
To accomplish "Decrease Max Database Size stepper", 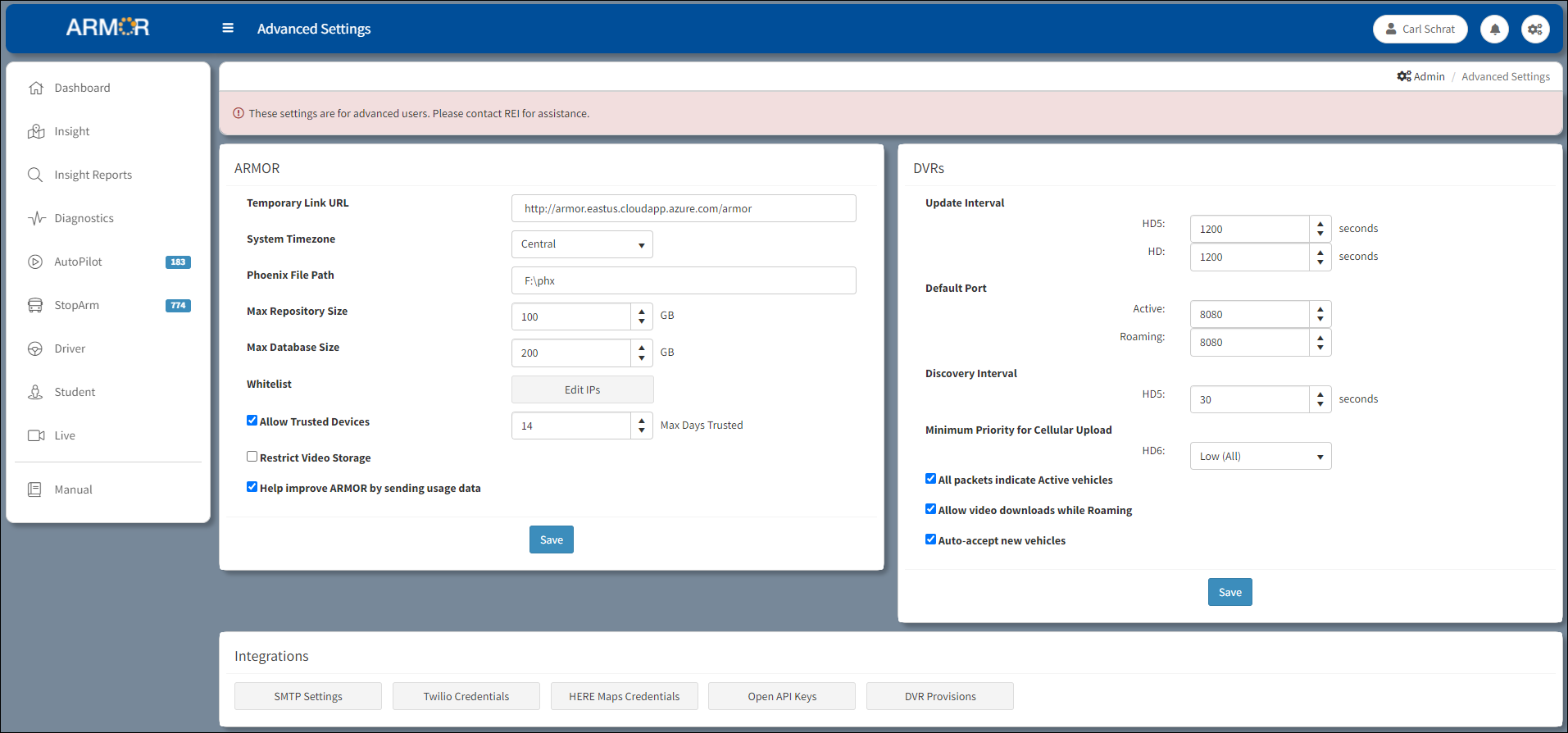I will [x=642, y=358].
